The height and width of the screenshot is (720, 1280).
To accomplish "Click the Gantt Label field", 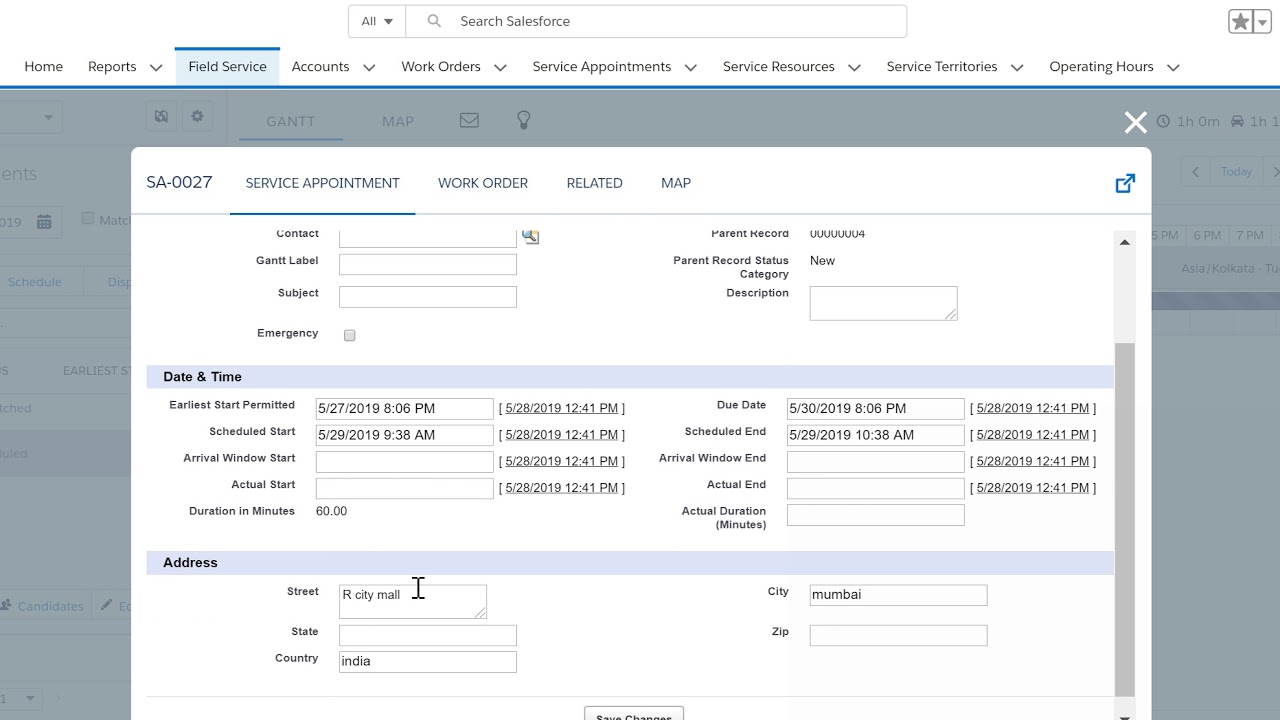I will 428,264.
